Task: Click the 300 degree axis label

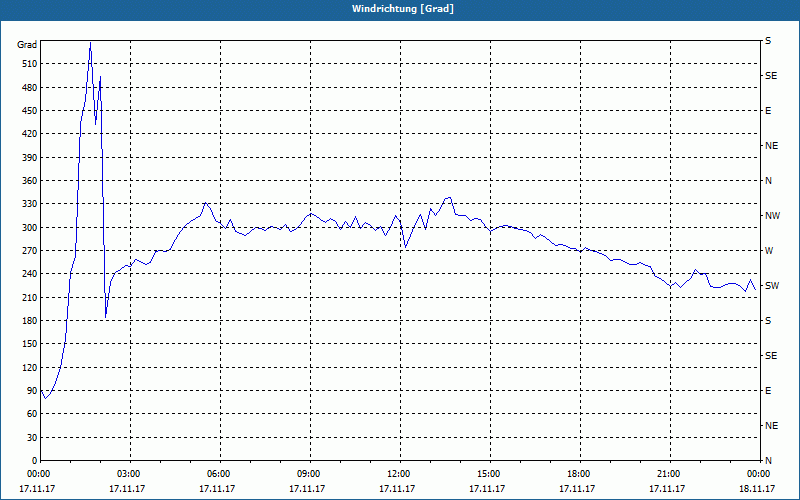Action: pos(30,227)
